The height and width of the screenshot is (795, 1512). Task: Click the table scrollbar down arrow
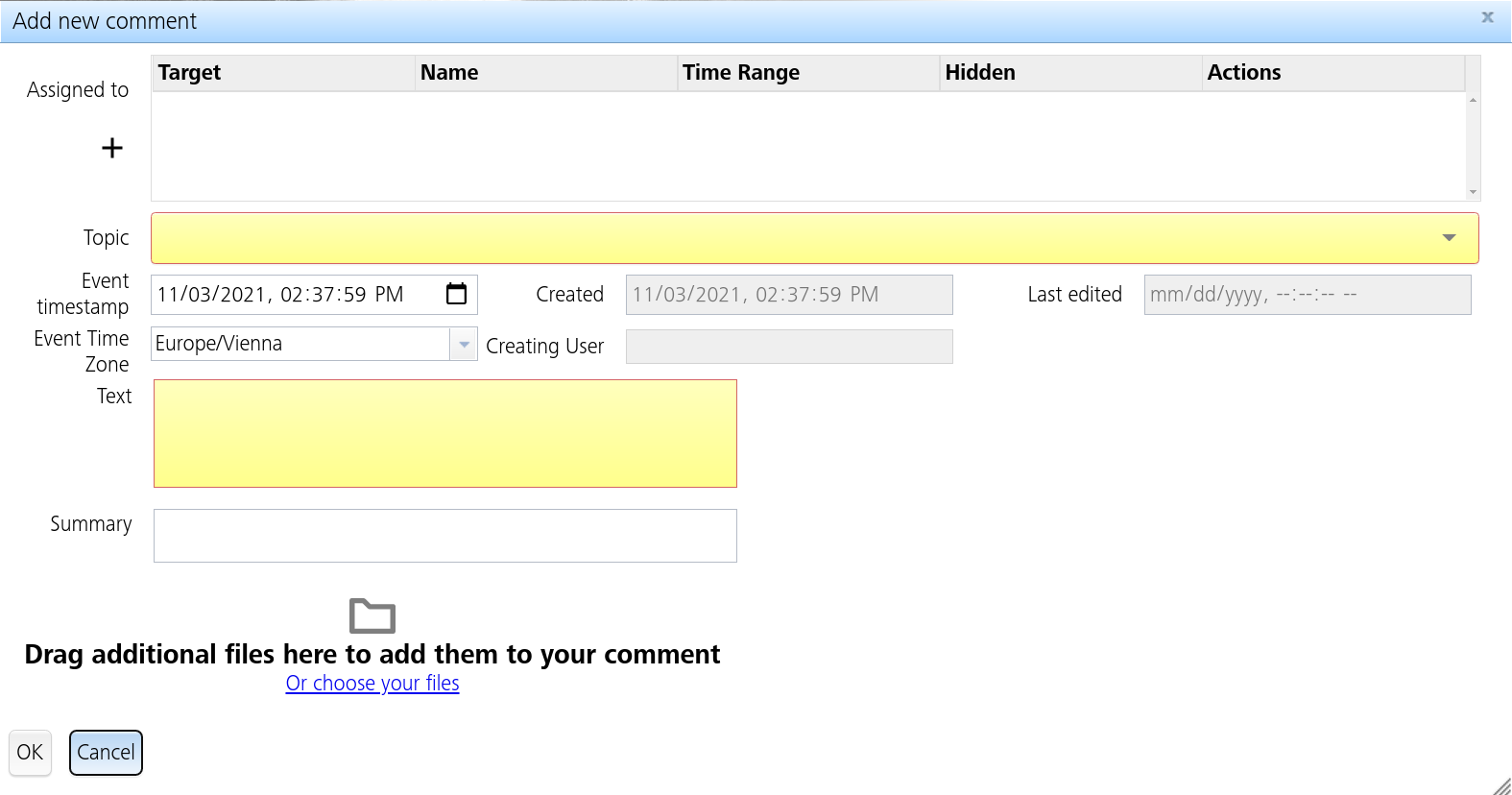1473,192
